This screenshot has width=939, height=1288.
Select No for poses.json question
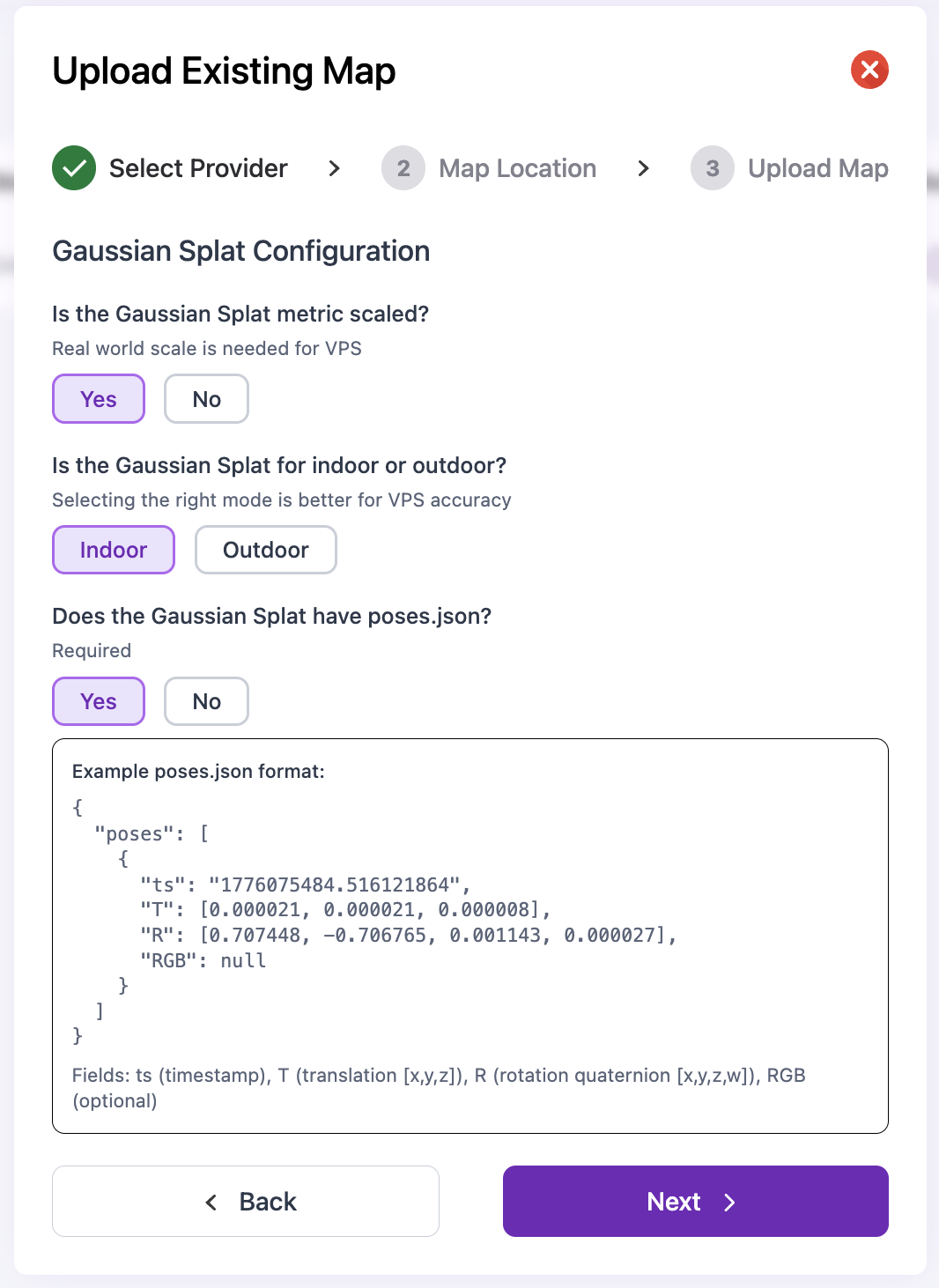tap(206, 701)
